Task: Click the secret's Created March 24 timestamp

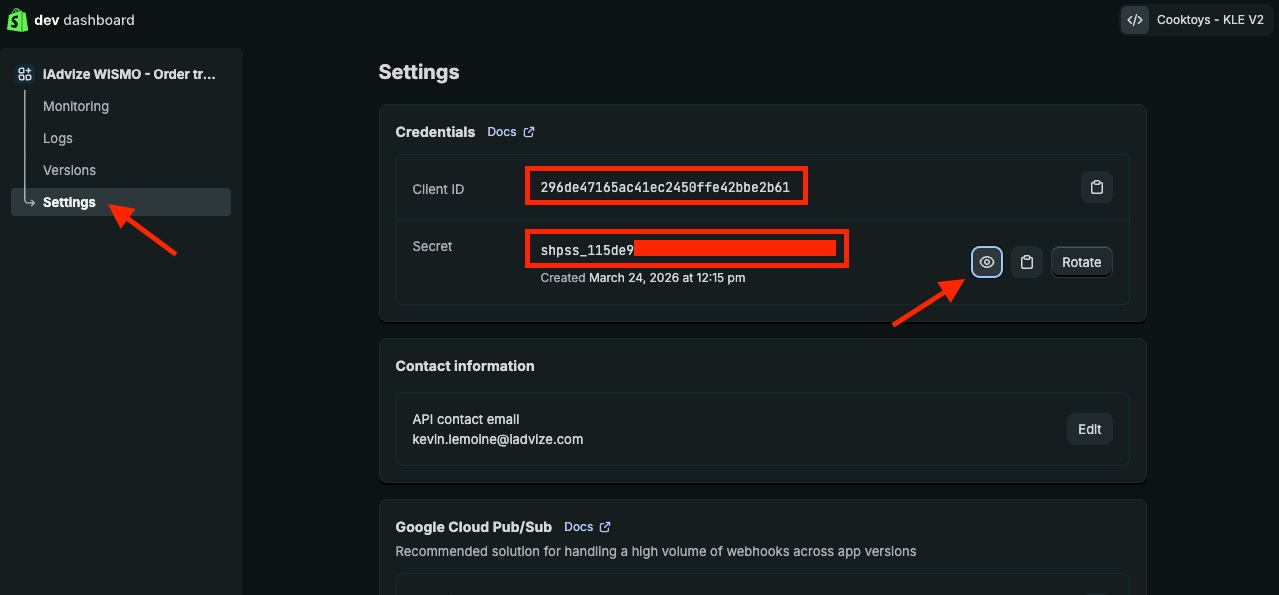Action: pyautogui.click(x=642, y=278)
